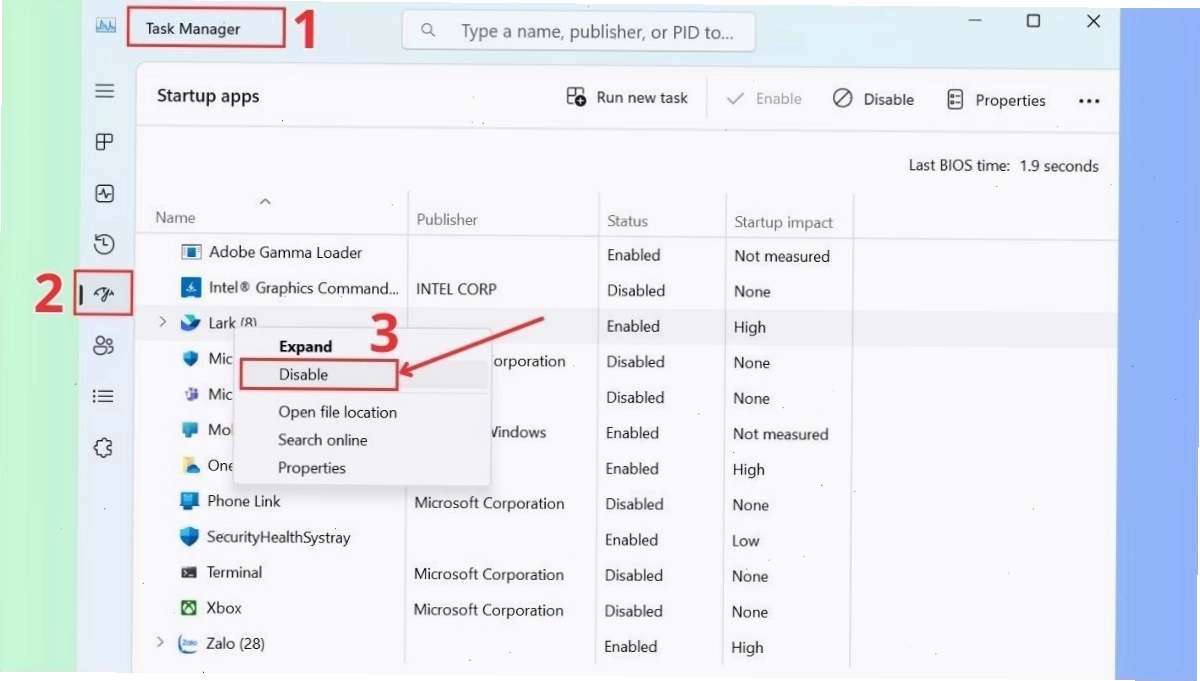Click the Startup apps heading

click(208, 96)
